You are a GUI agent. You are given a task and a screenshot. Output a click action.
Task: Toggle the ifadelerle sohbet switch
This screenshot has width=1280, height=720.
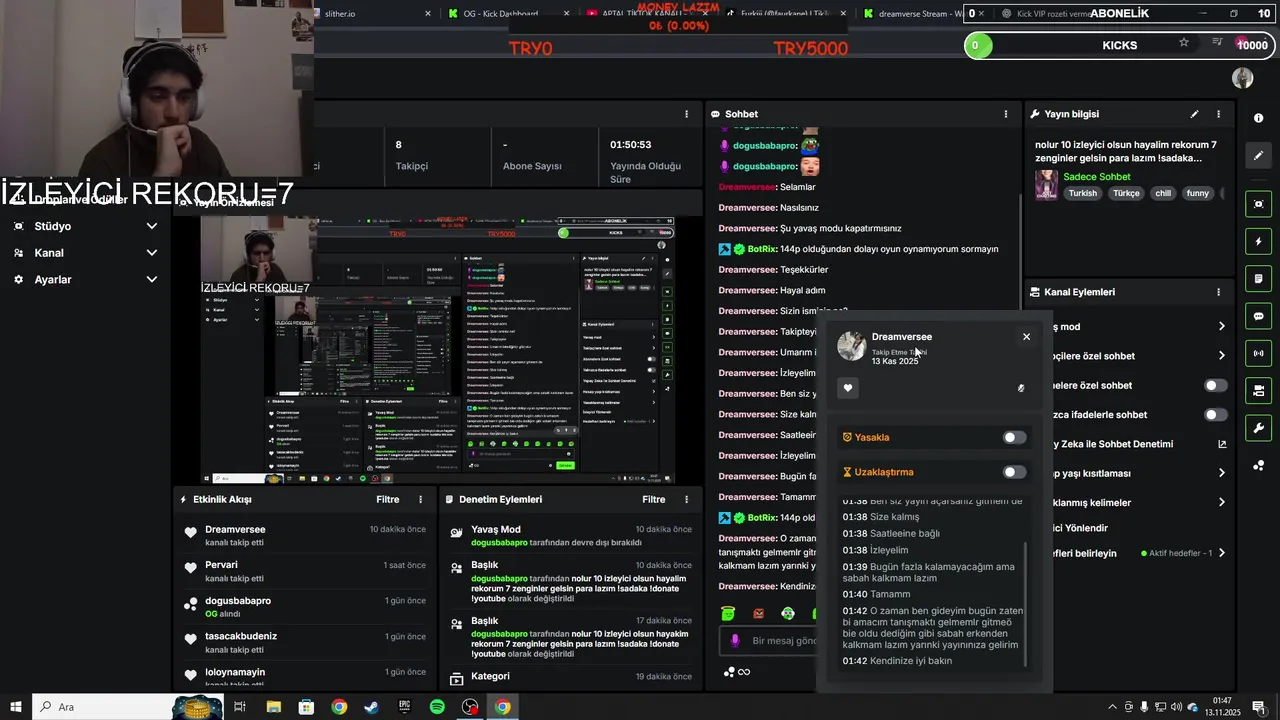coord(1215,414)
